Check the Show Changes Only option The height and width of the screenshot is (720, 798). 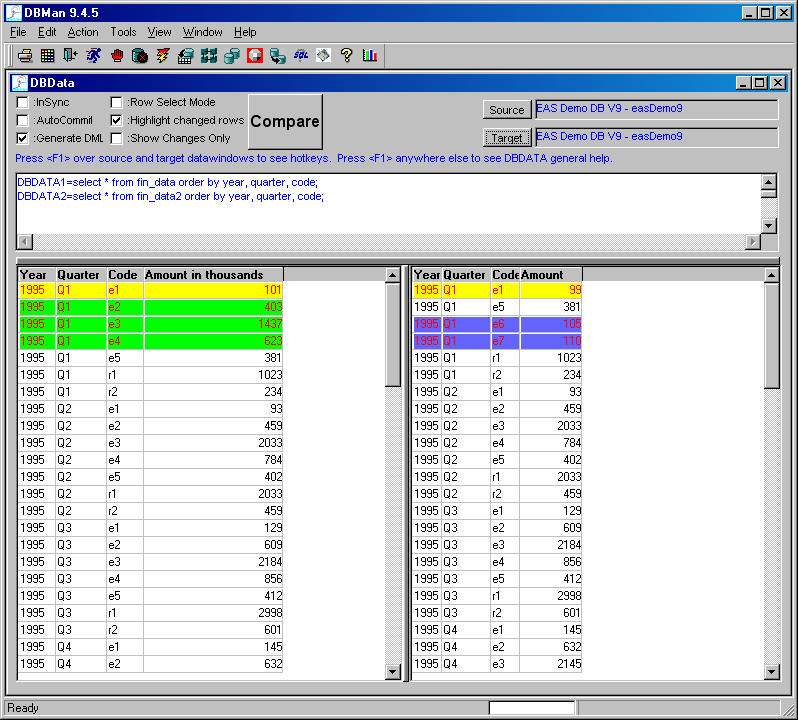pos(117,138)
